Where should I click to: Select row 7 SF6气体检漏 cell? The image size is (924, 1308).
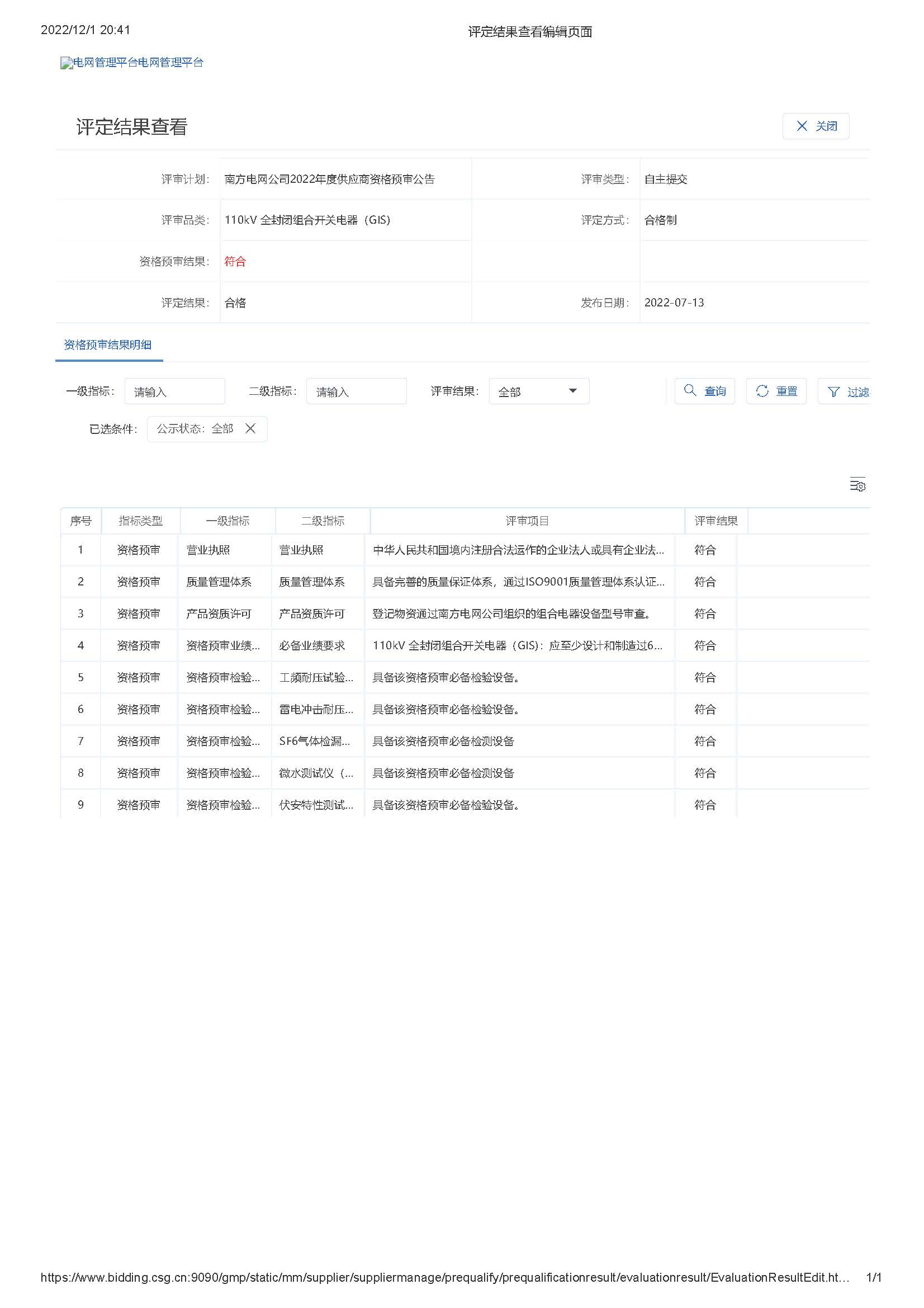(x=315, y=741)
